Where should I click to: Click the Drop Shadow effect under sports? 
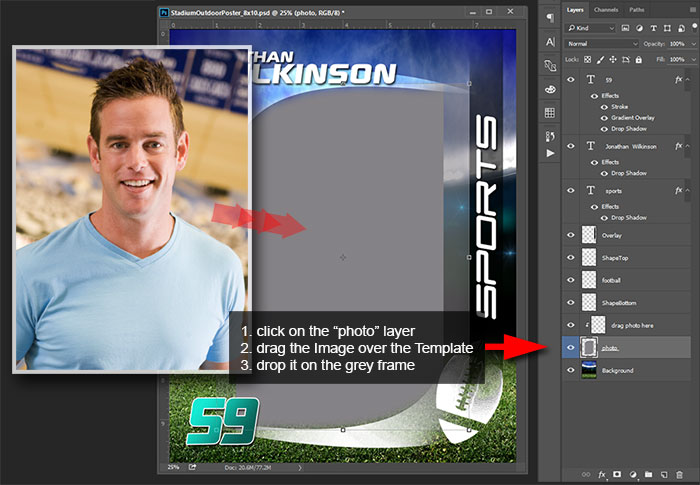tap(629, 217)
